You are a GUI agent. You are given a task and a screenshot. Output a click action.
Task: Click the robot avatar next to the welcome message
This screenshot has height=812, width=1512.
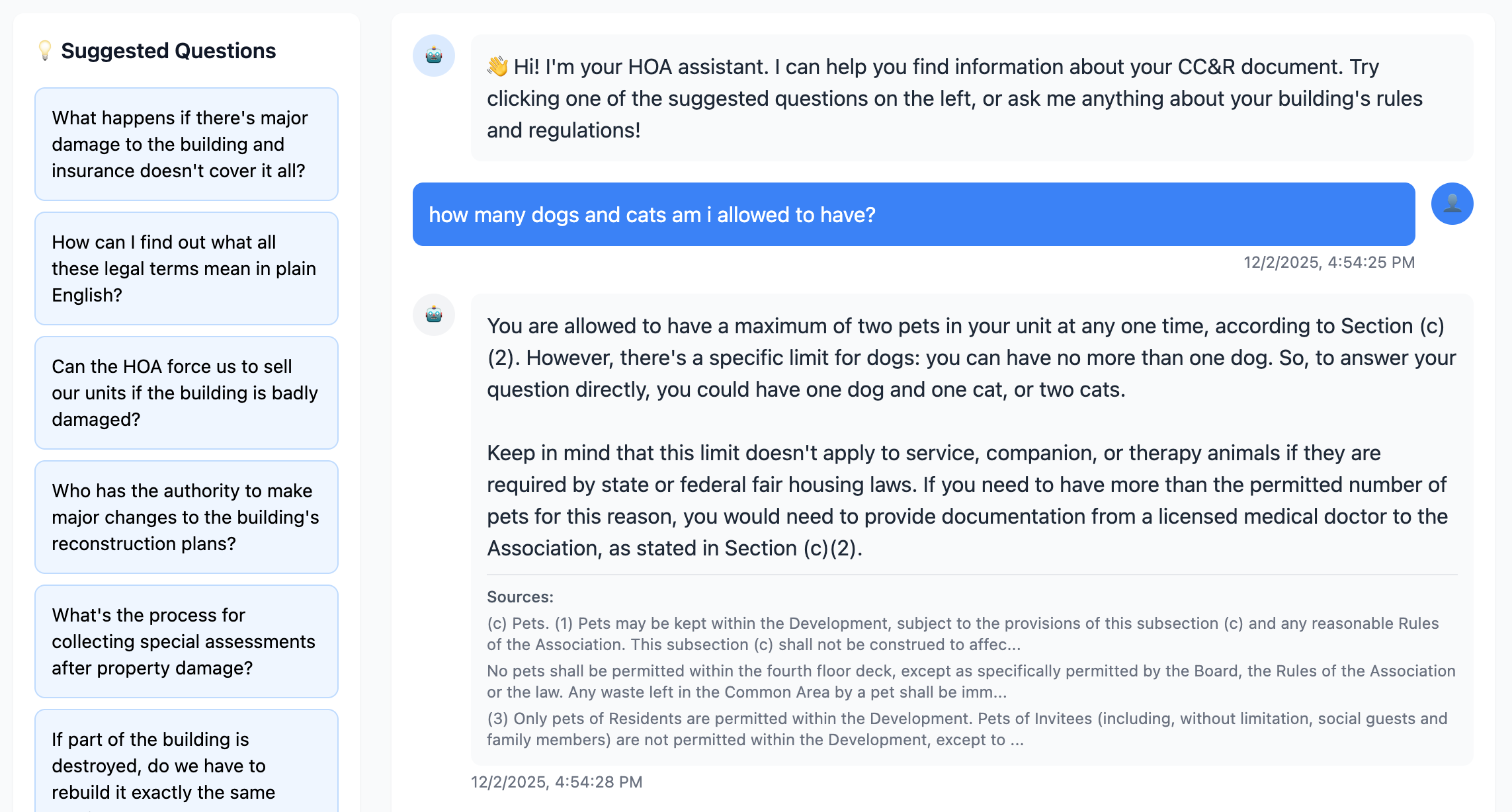434,57
